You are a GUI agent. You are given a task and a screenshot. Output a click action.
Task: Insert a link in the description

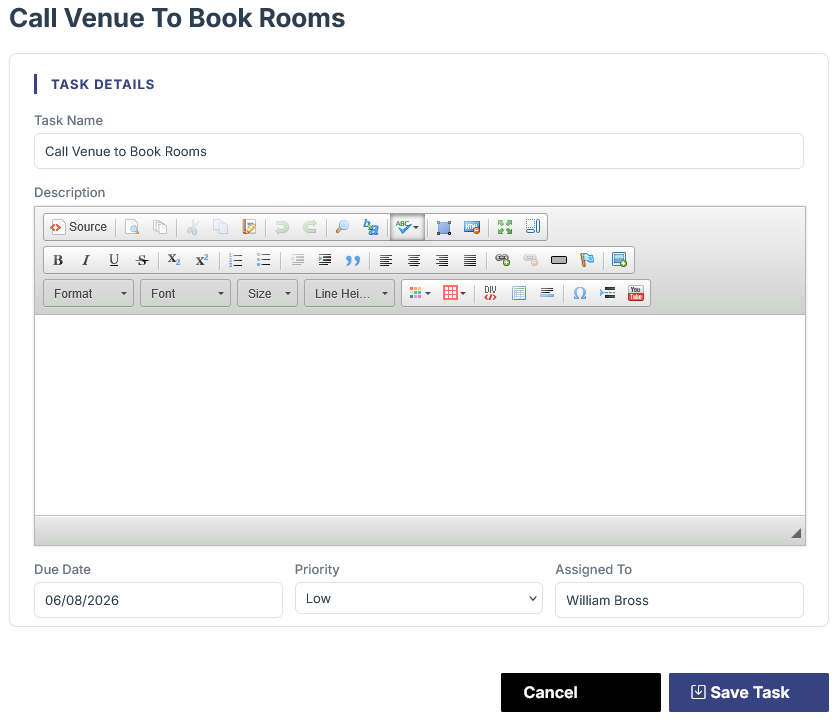pyautogui.click(x=502, y=260)
